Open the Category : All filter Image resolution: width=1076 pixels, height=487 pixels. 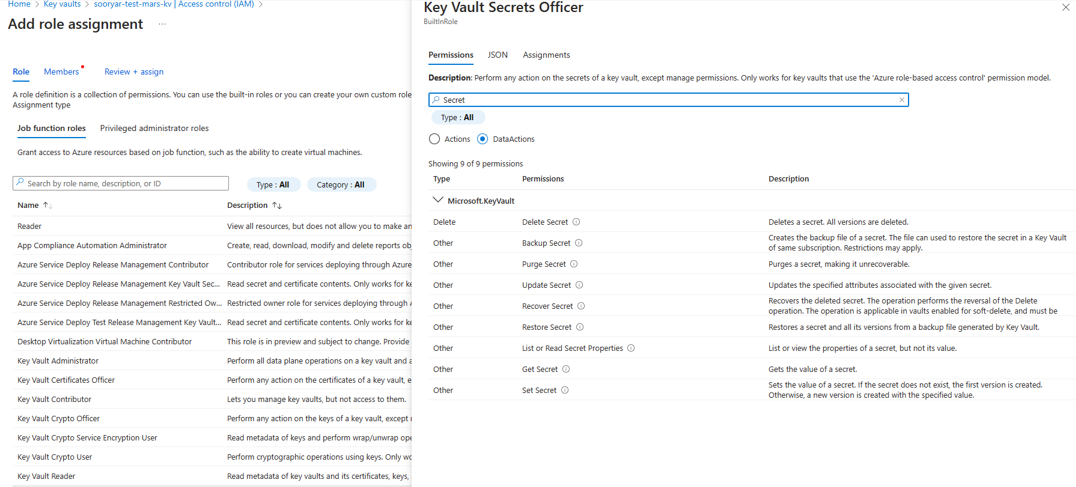point(341,185)
